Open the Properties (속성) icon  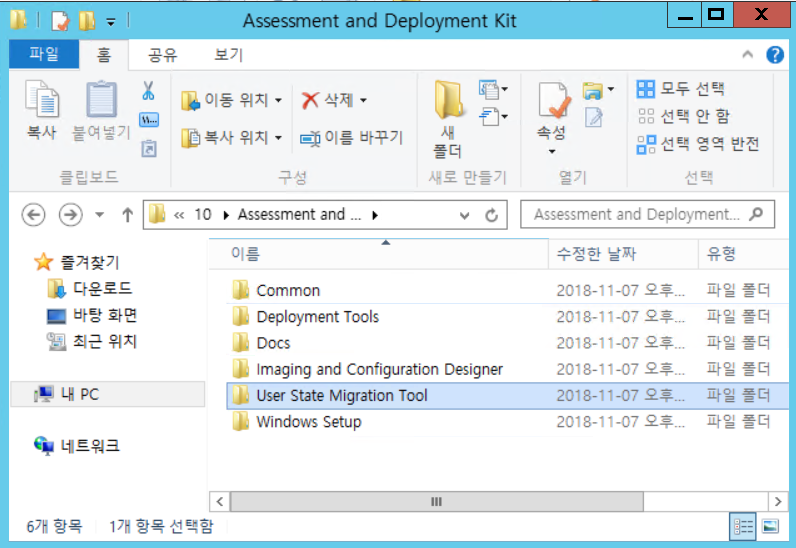(552, 100)
